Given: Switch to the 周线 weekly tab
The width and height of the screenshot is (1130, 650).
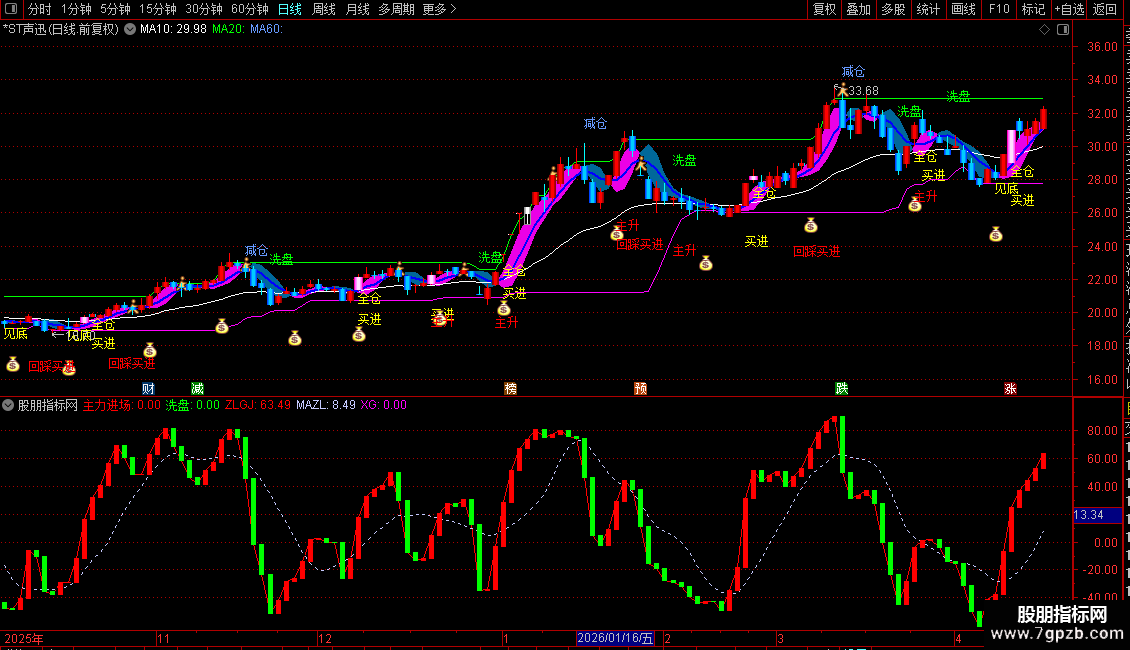Looking at the screenshot, I should pos(324,9).
